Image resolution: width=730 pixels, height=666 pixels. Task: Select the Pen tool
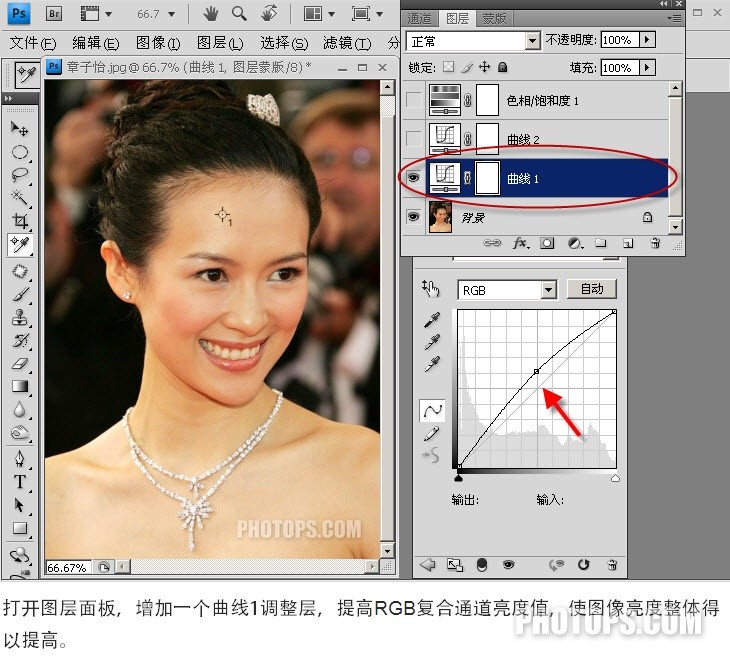pyautogui.click(x=20, y=458)
